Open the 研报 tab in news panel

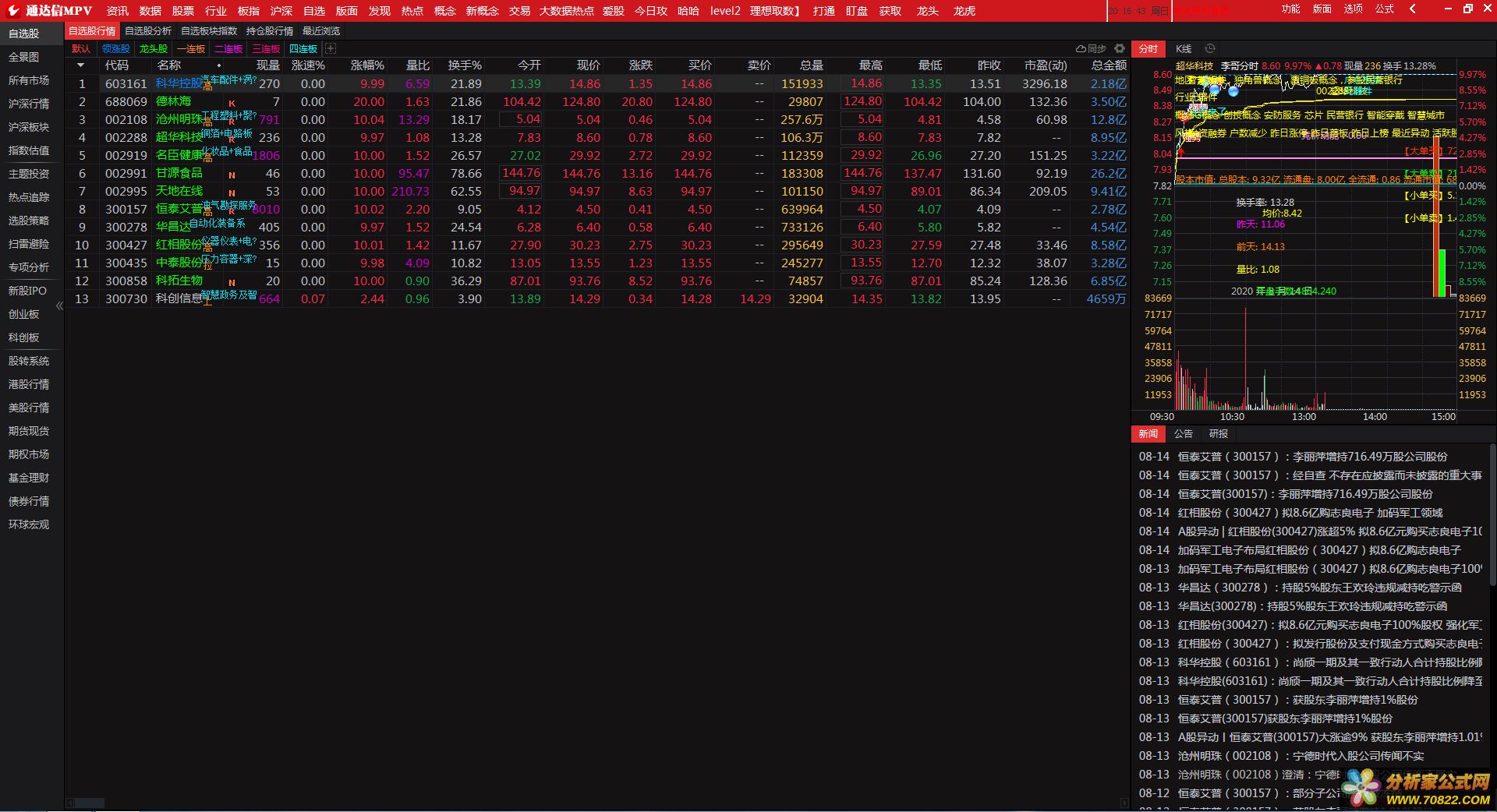click(x=1219, y=434)
